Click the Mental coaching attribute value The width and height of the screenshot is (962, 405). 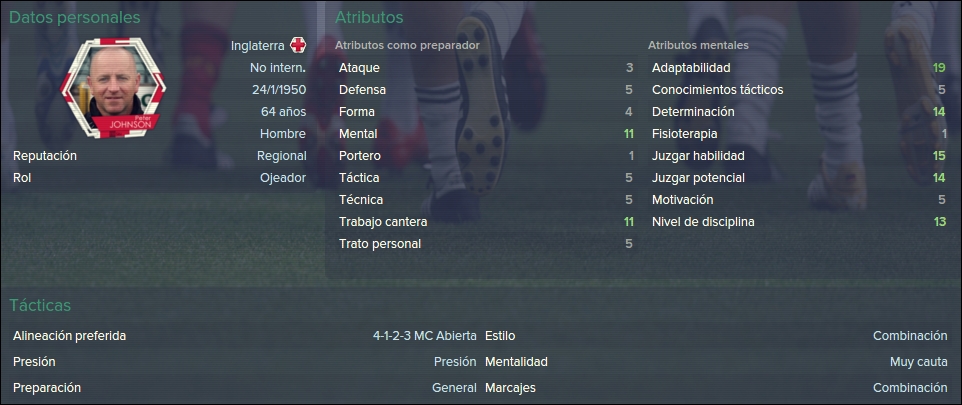pyautogui.click(x=628, y=134)
